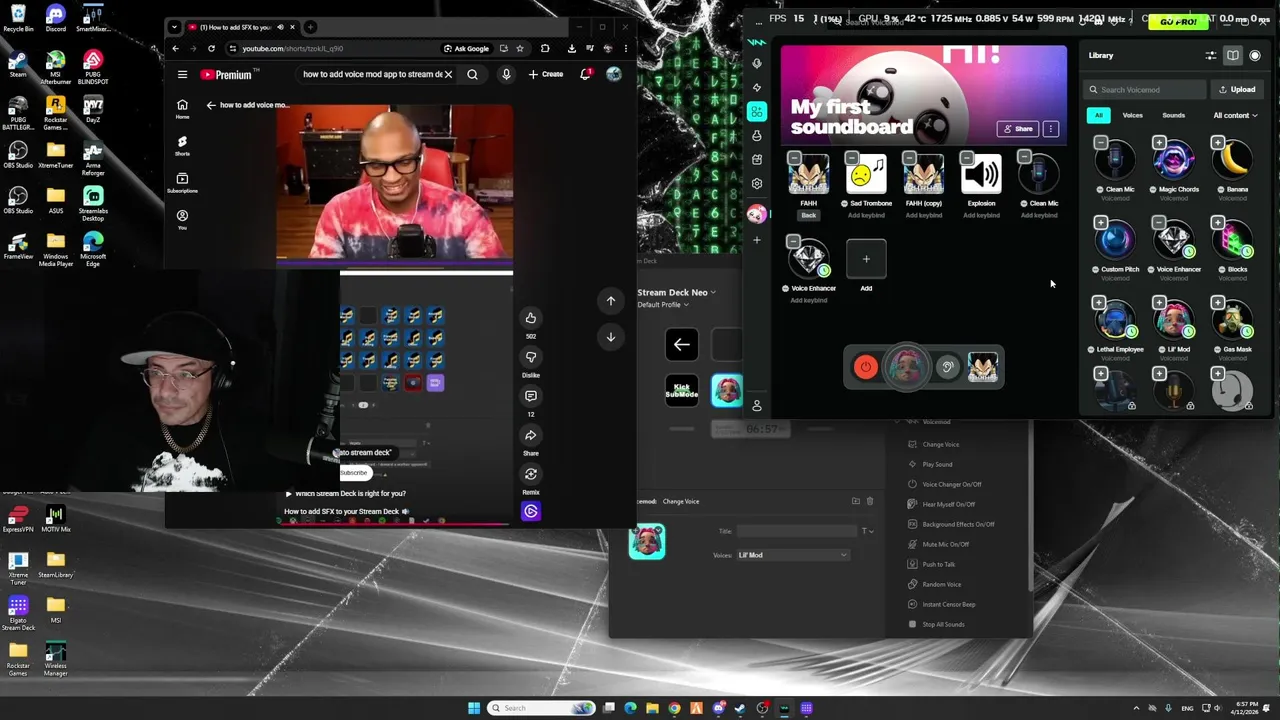Remove Explosion using its minus button
Image resolution: width=1280 pixels, height=720 pixels.
966,157
